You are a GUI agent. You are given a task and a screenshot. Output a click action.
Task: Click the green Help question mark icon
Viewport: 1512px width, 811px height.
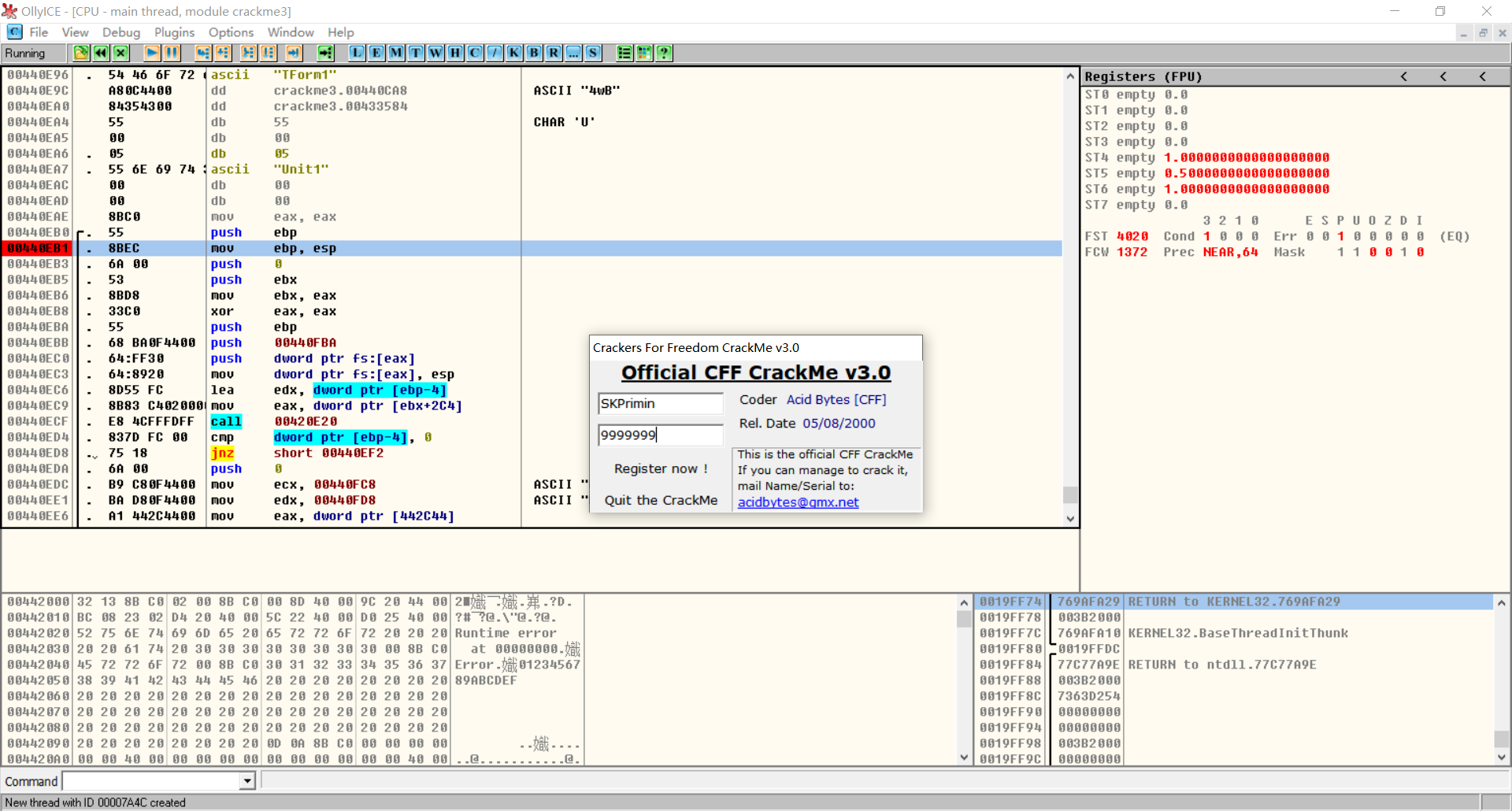coord(664,53)
